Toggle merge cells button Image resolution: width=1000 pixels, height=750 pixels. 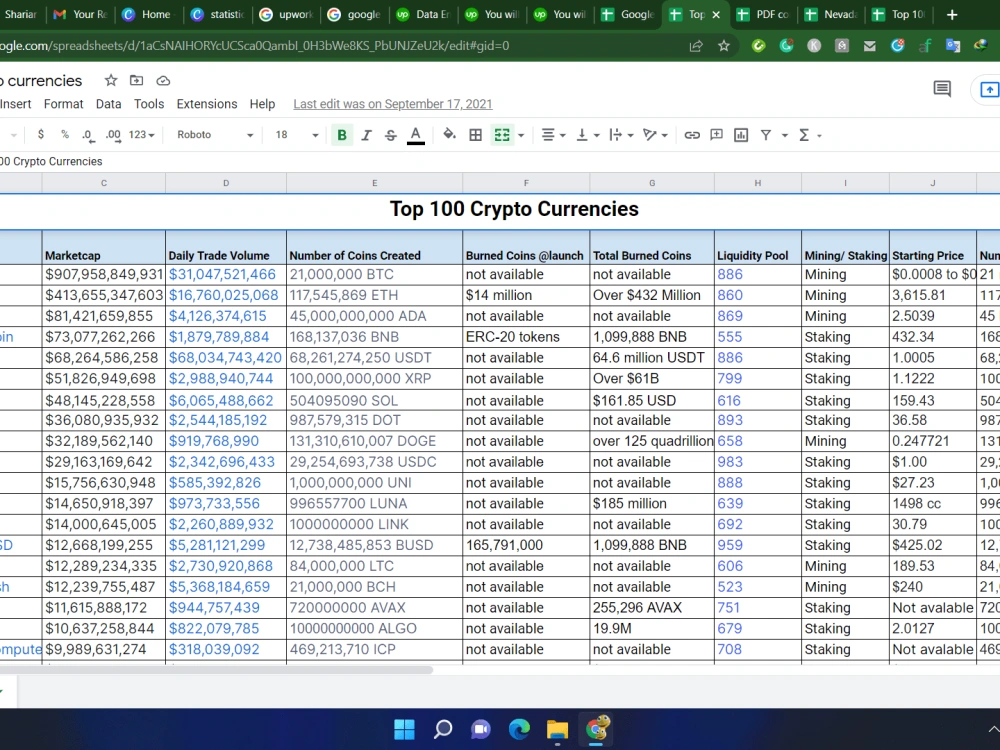coord(503,135)
